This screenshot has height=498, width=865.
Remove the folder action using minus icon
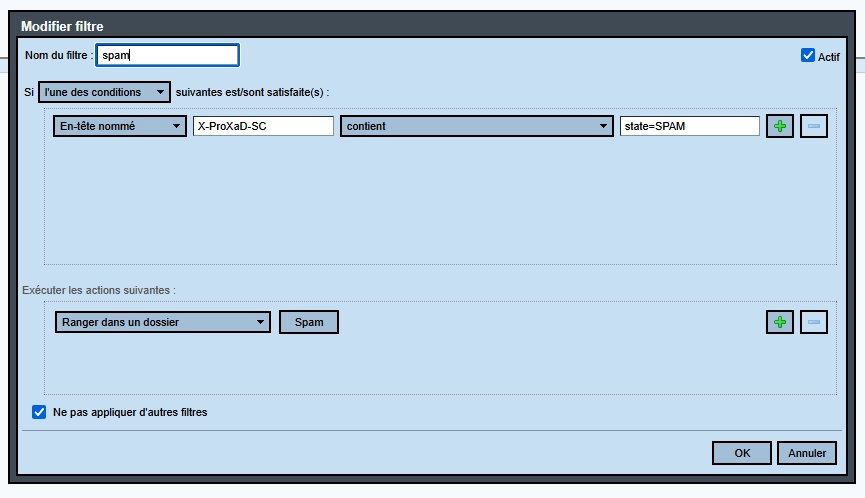pos(814,322)
